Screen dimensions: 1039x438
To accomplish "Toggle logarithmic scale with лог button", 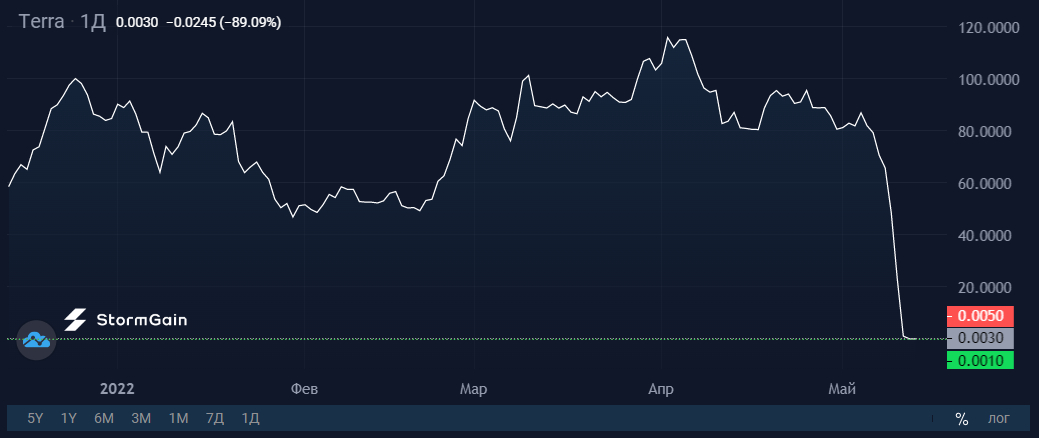I will (x=999, y=419).
